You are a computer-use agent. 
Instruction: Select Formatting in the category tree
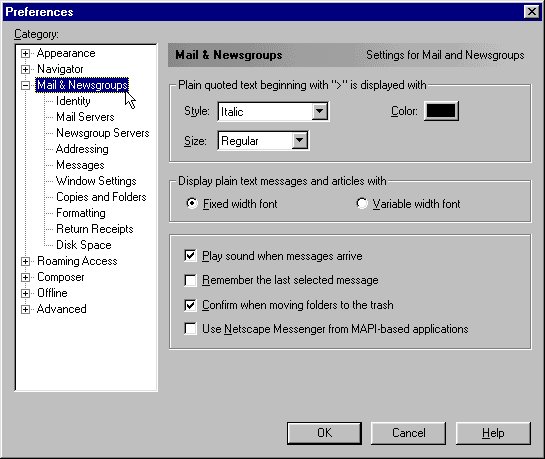81,213
